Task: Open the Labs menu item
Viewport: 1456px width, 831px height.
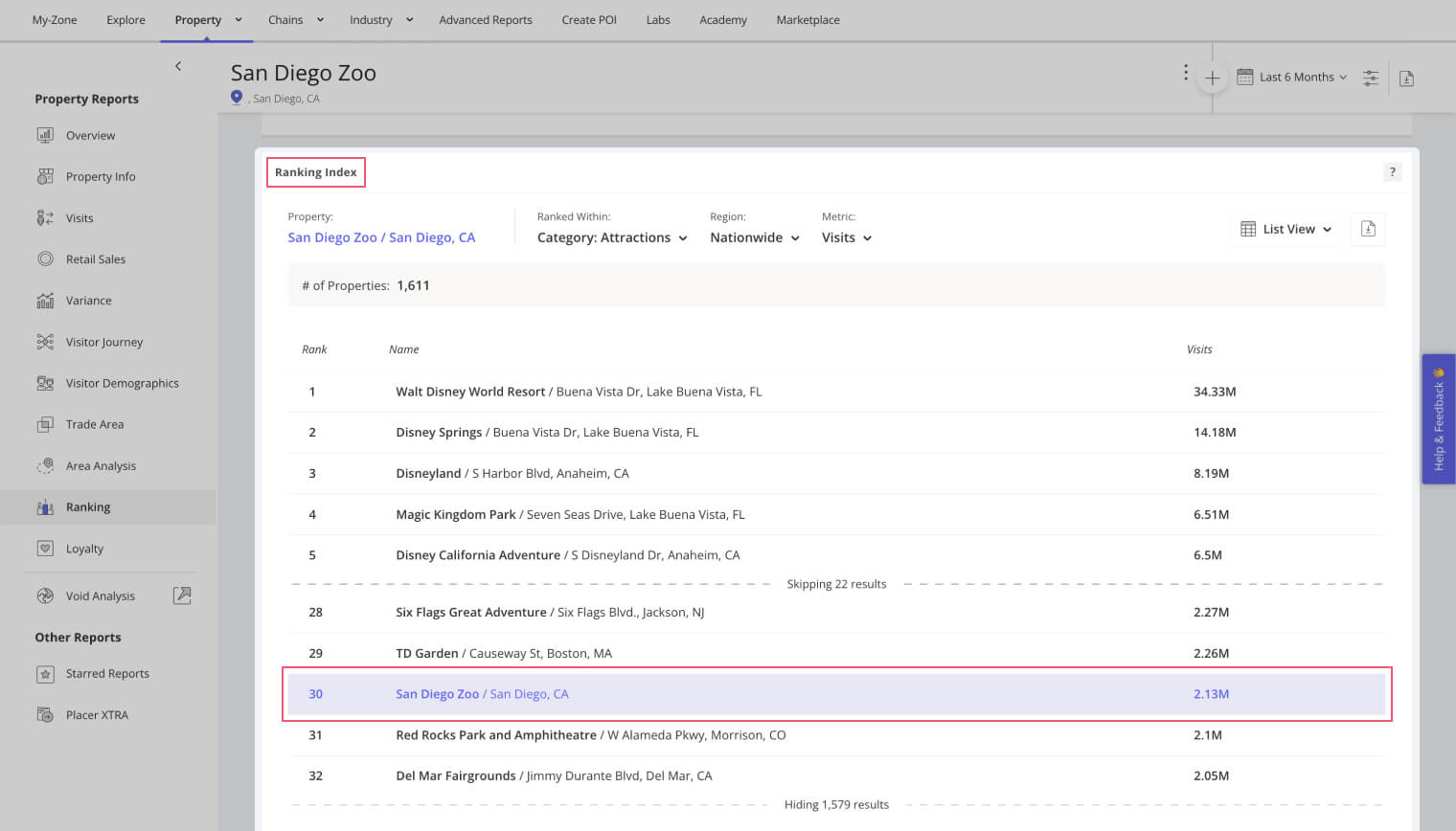Action: click(x=658, y=20)
